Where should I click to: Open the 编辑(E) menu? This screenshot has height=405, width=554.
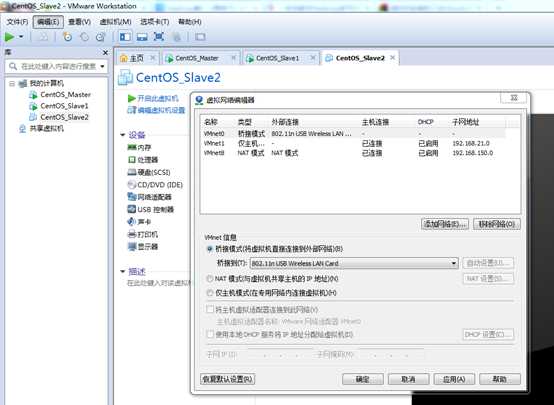[48, 22]
